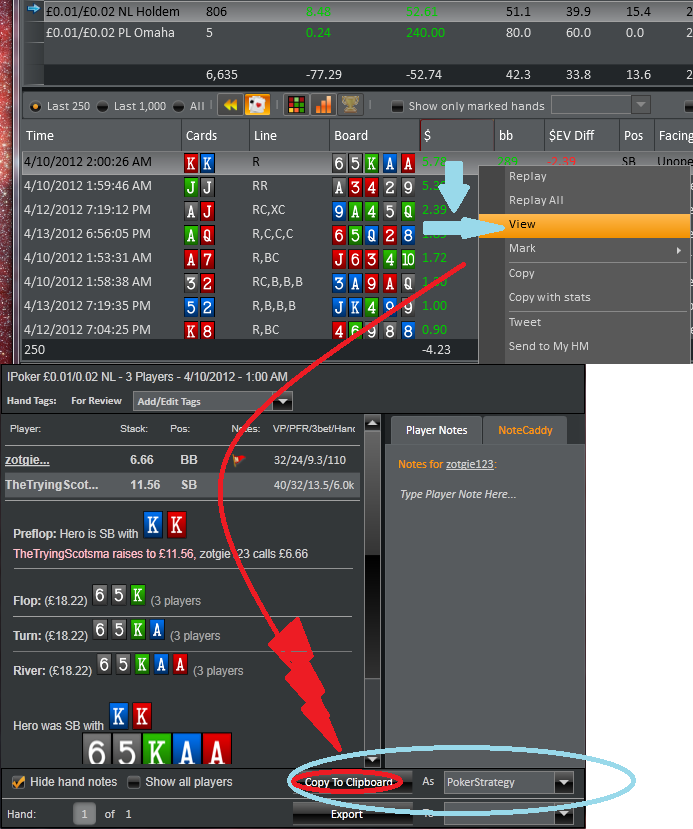Open the Export destination dropdown arrow
This screenshot has width=693, height=829.
(563, 815)
